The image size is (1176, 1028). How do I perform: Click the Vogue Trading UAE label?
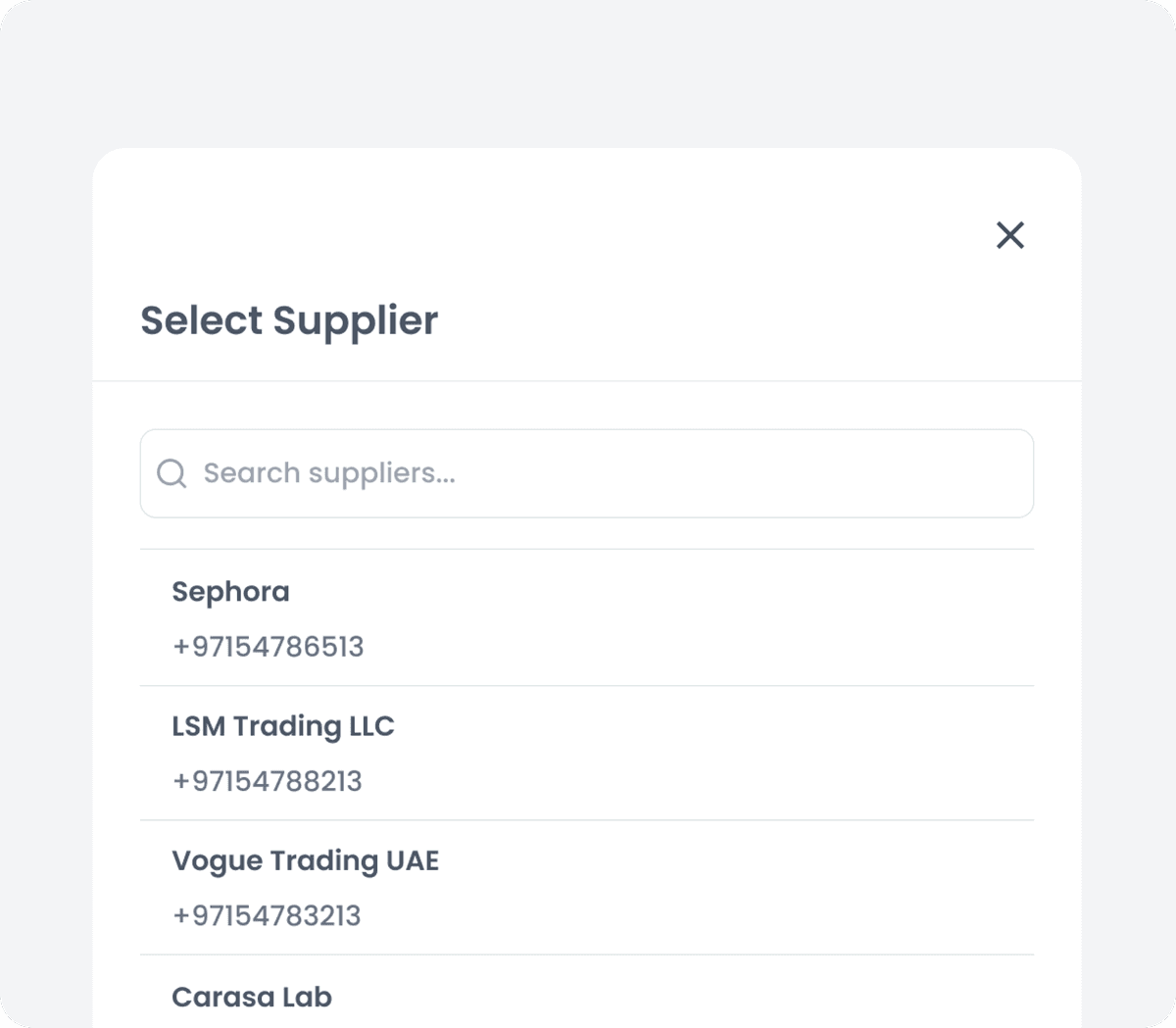(x=305, y=860)
